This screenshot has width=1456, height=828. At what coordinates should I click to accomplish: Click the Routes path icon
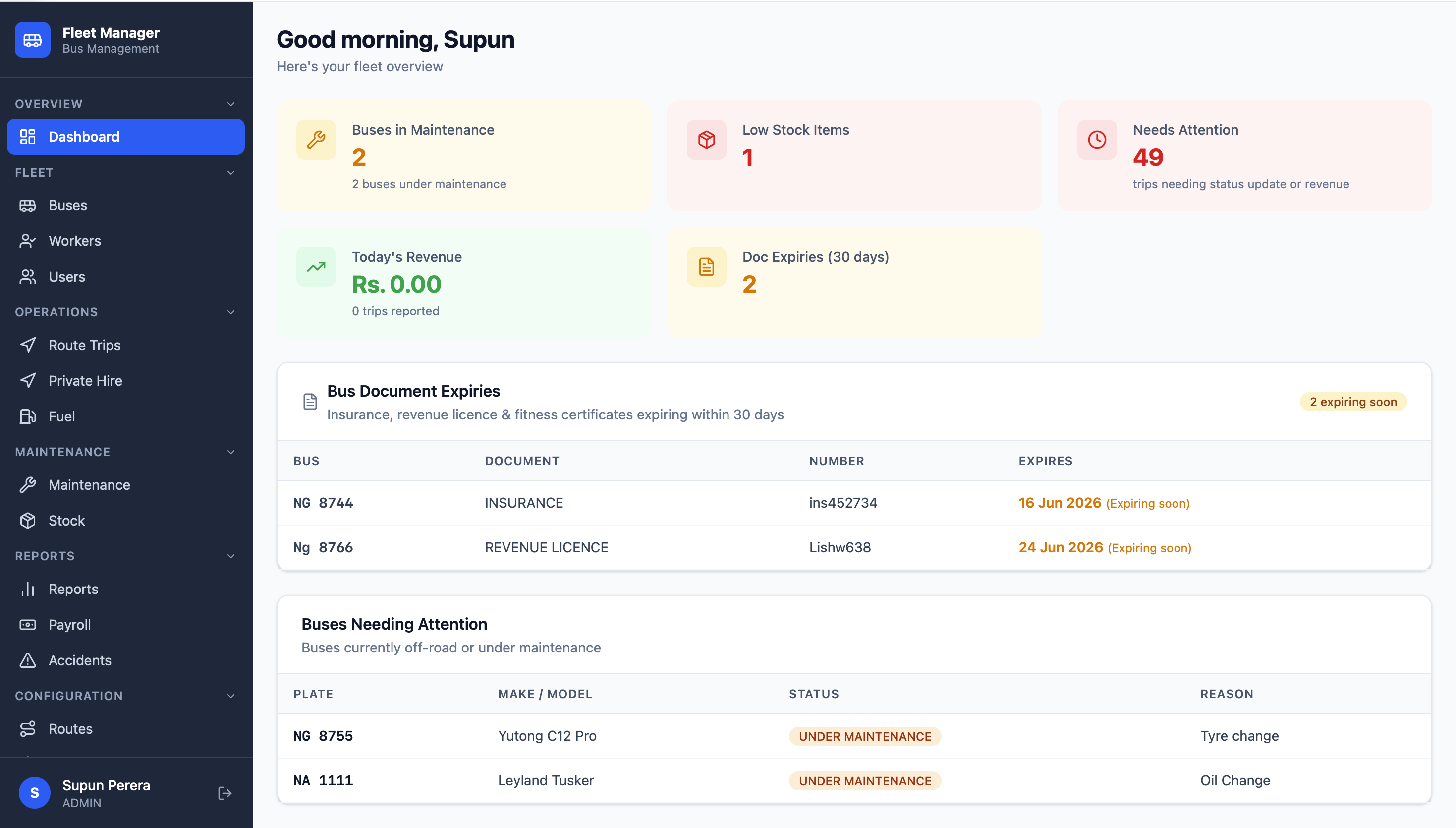click(27, 729)
